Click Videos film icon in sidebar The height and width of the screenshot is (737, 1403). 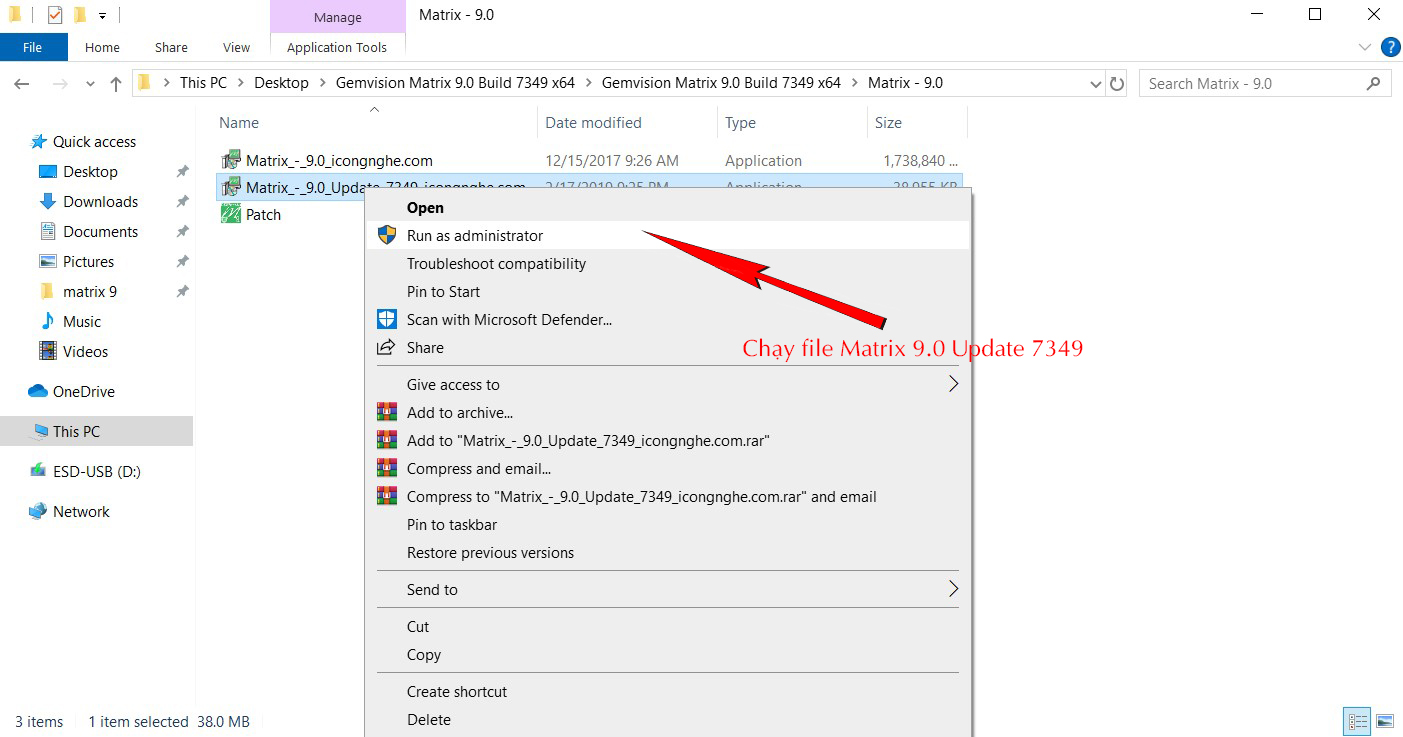[x=47, y=351]
